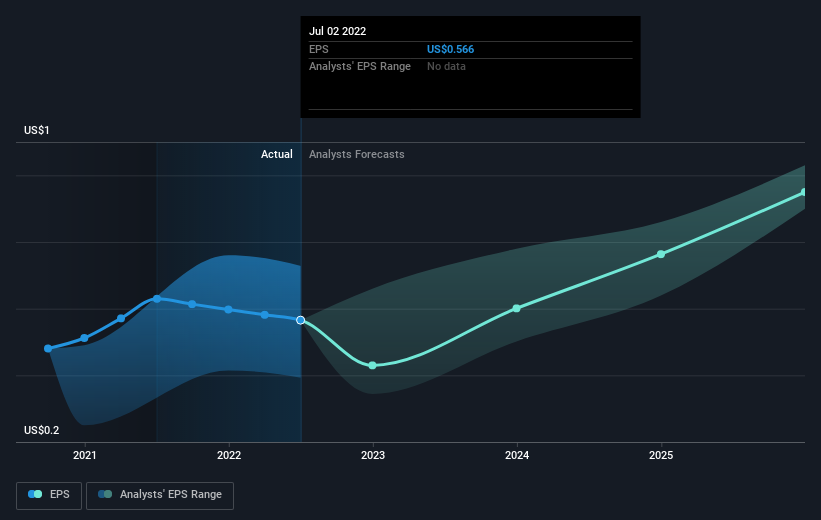
Task: Click the 'No data' range value
Action: coord(446,67)
